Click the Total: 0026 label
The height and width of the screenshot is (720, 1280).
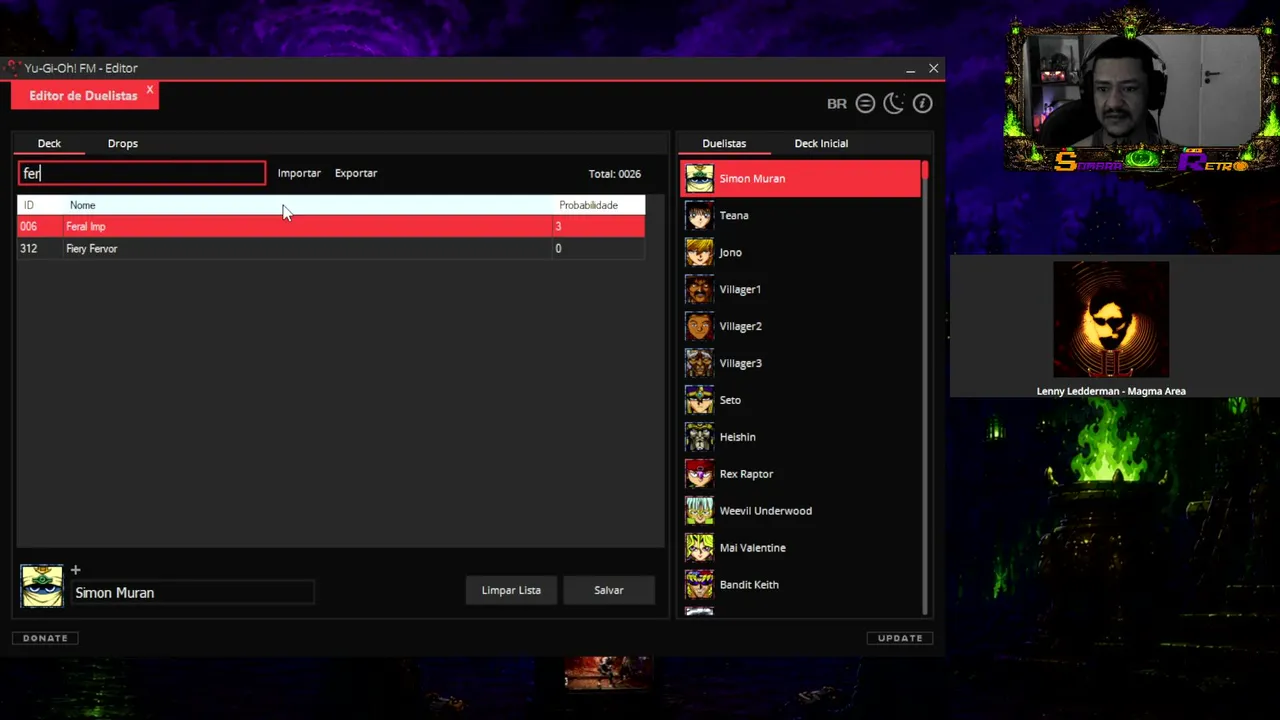(x=614, y=174)
